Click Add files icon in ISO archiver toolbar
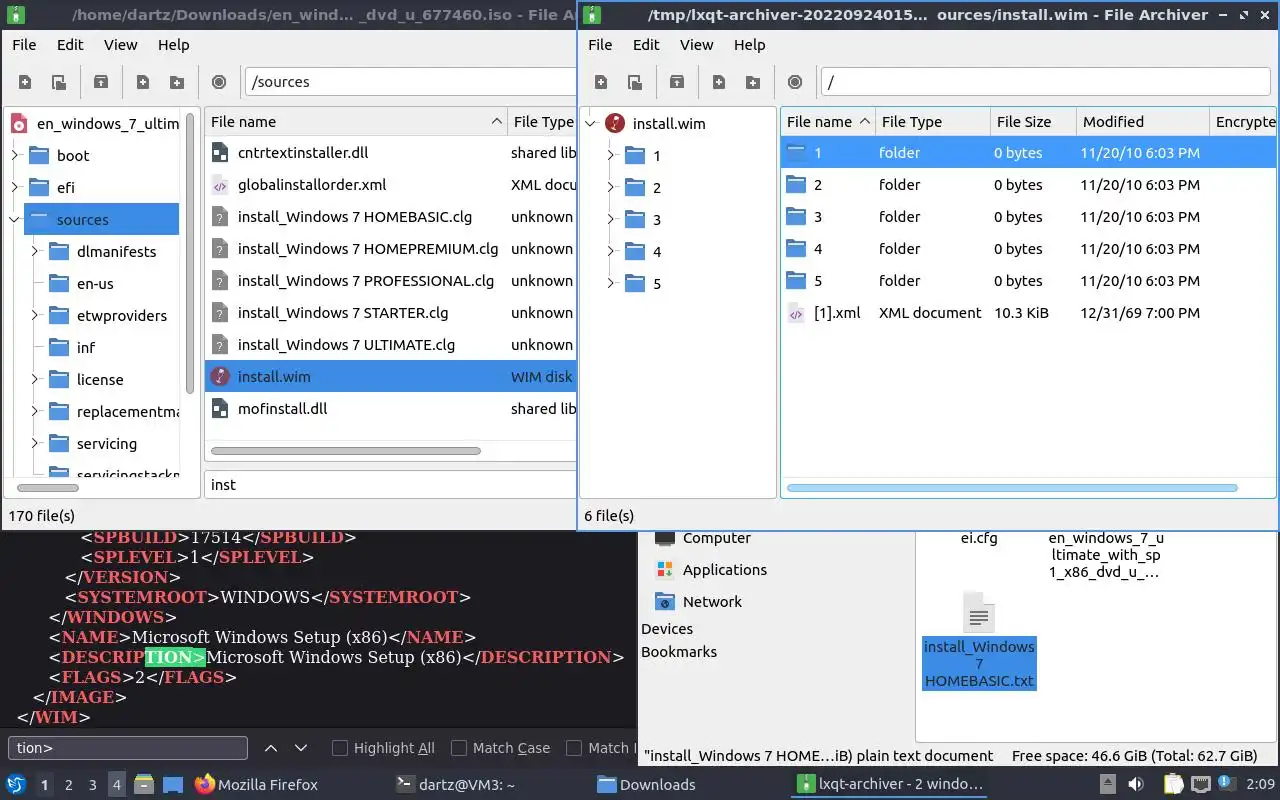Image resolution: width=1280 pixels, height=800 pixels. click(143, 82)
